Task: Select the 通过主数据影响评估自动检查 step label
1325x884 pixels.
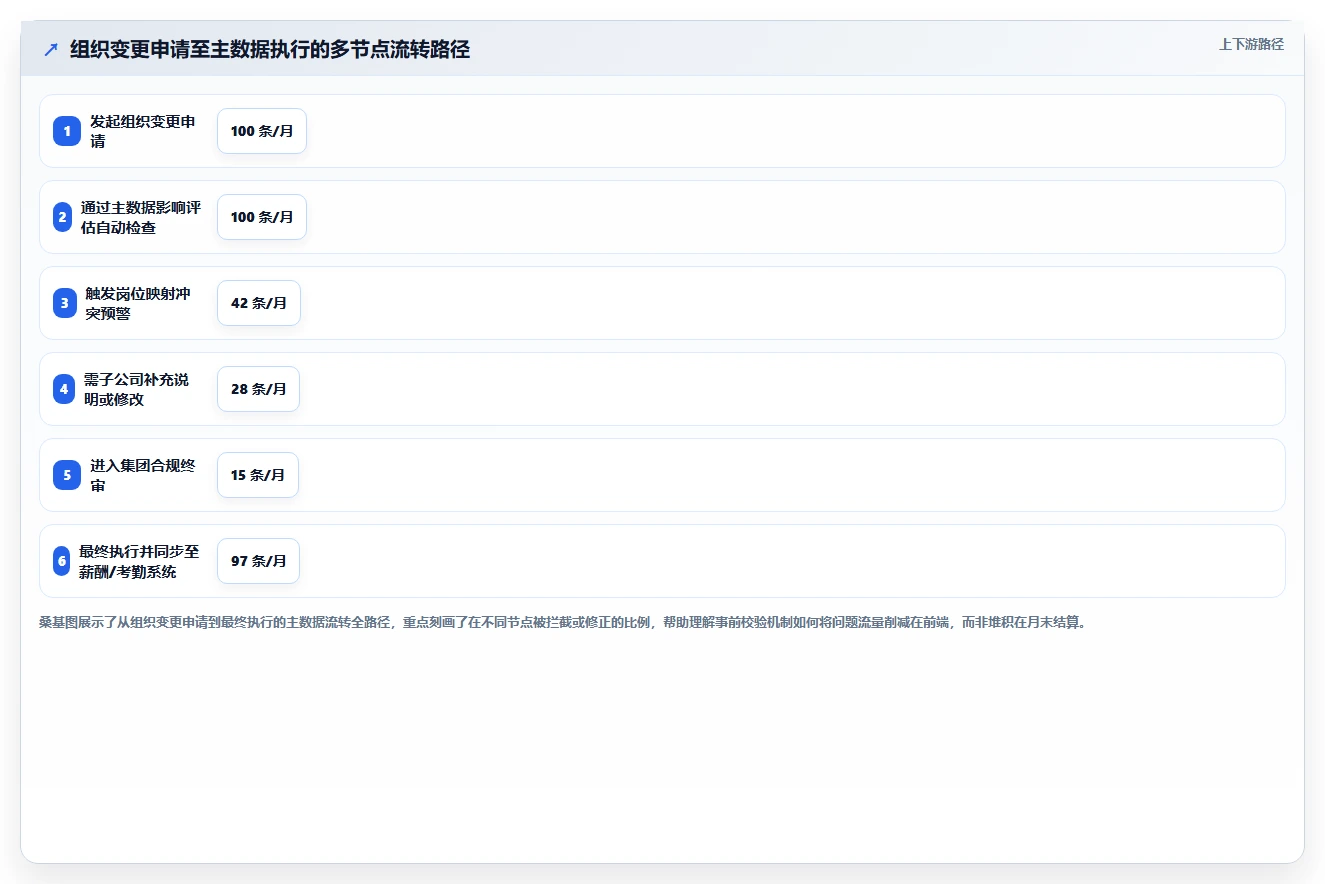Action: click(x=140, y=217)
